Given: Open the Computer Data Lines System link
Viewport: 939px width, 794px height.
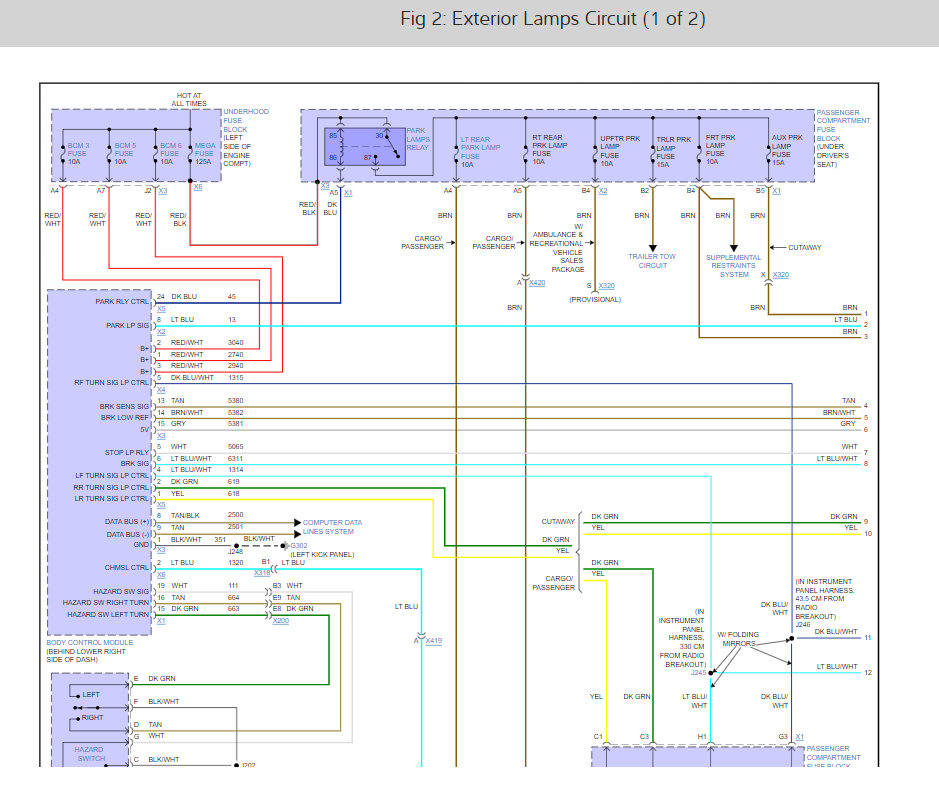Looking at the screenshot, I should click(x=332, y=527).
